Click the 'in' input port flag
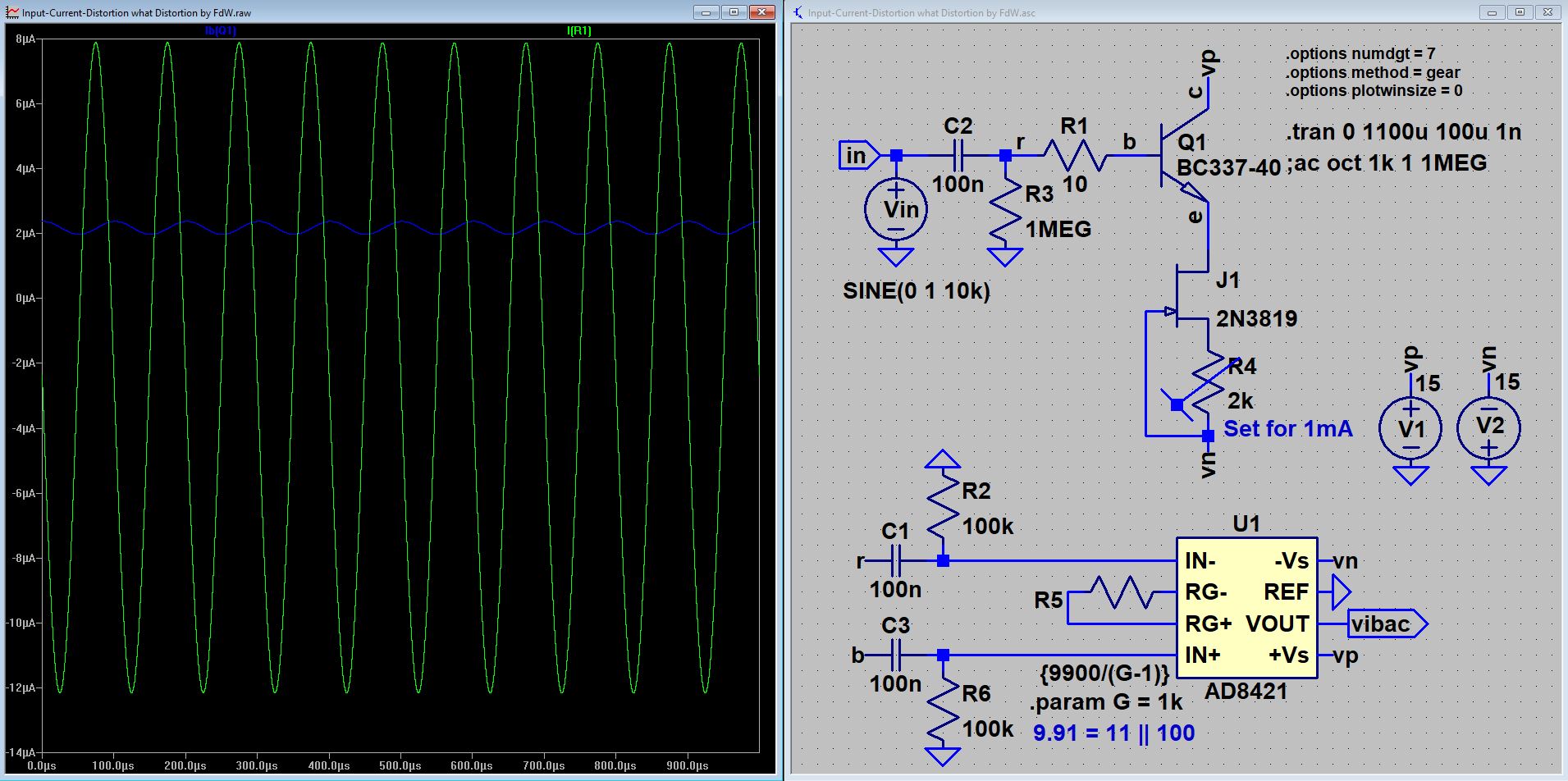1568x781 pixels. click(x=859, y=155)
